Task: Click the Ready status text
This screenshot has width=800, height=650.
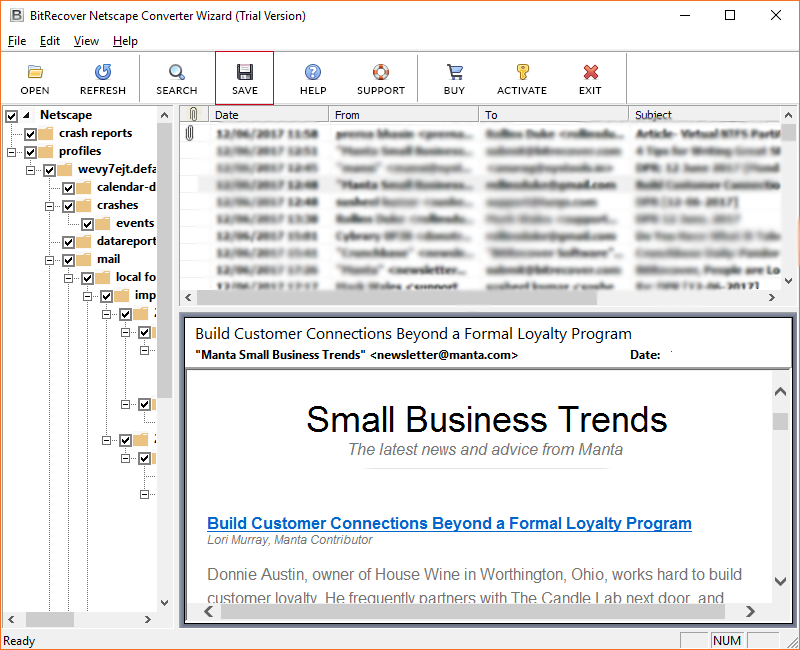Action: coord(19,641)
